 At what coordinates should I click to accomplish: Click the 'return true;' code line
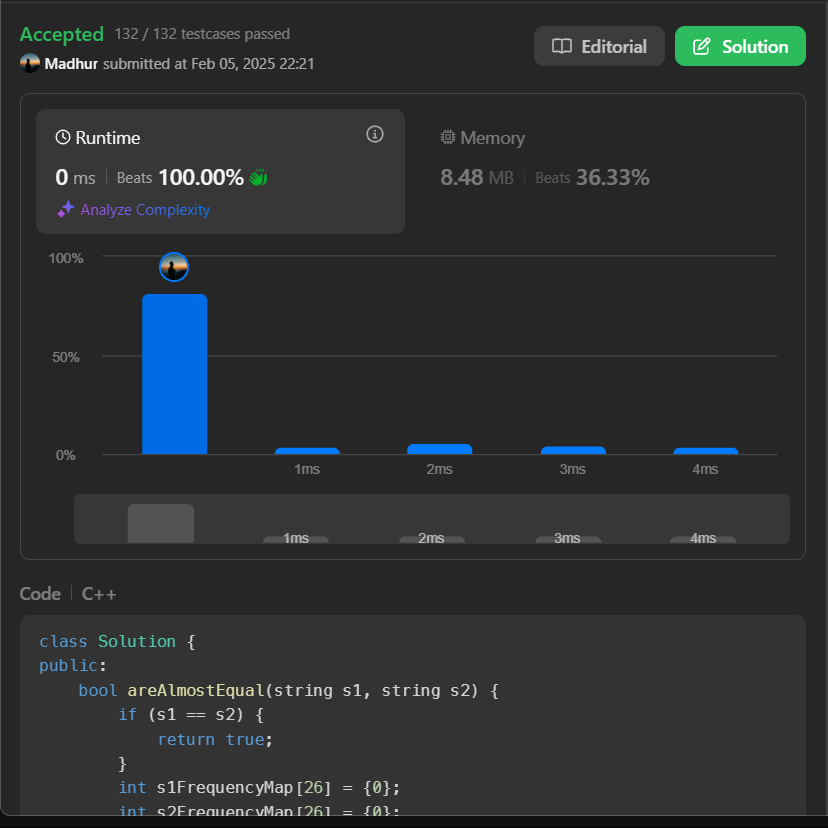[215, 739]
